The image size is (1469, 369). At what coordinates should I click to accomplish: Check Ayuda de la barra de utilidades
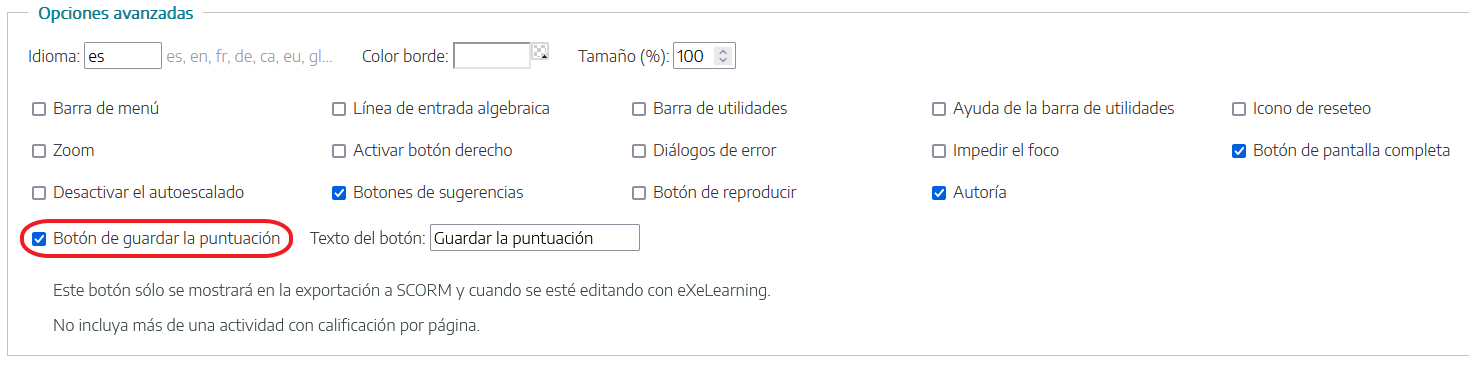(x=939, y=109)
